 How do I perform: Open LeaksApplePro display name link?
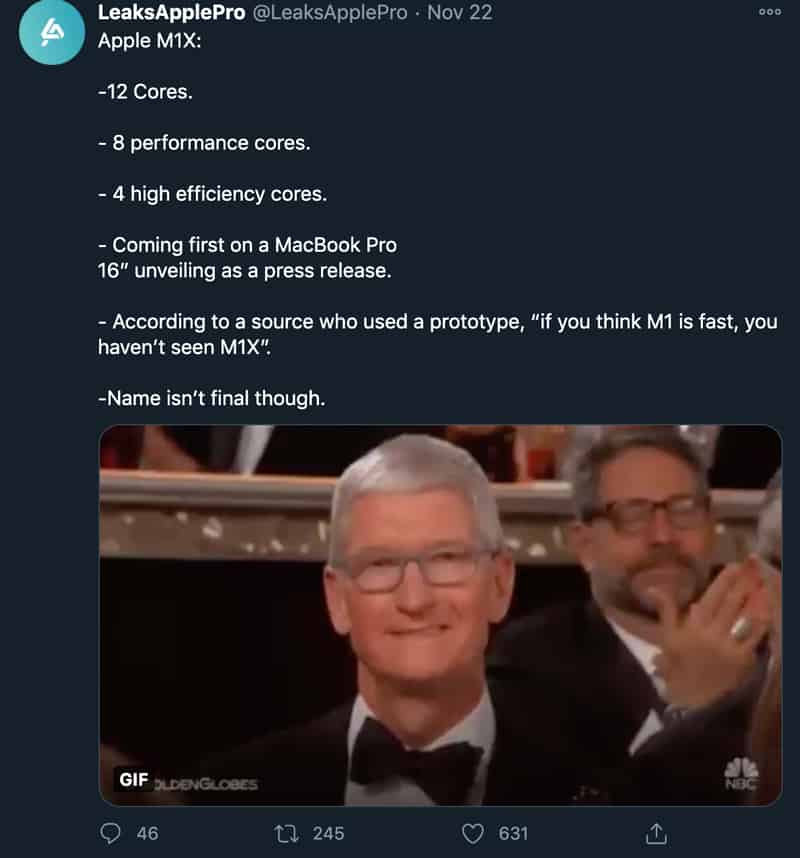click(171, 13)
